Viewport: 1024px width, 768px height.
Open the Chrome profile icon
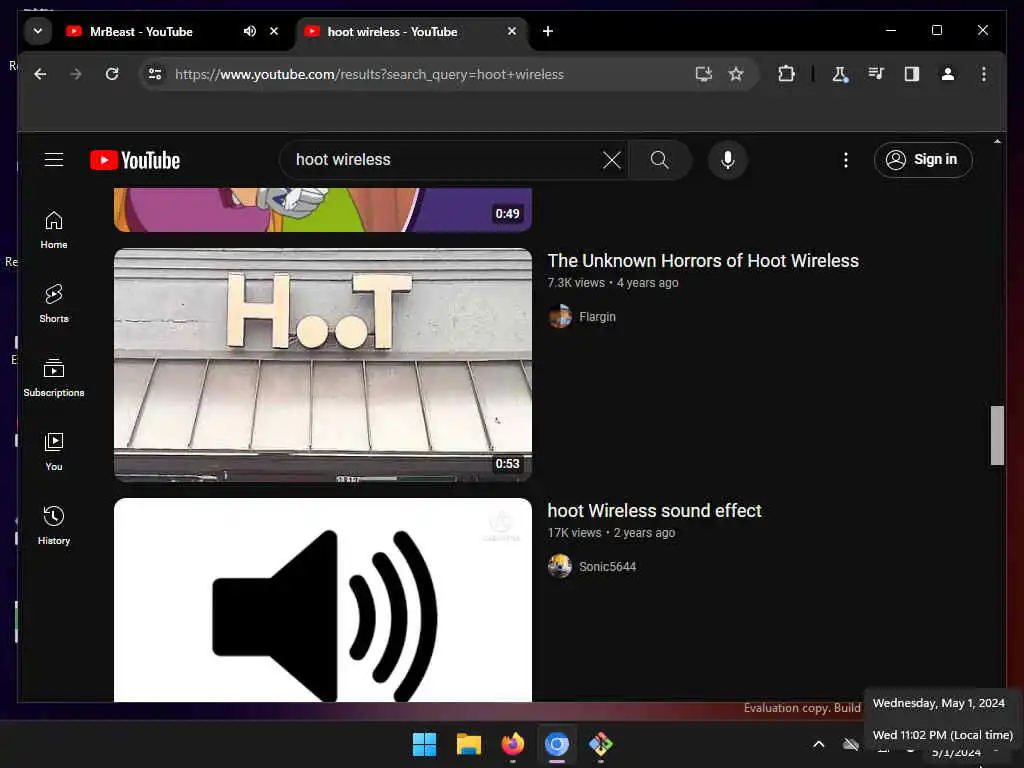[948, 74]
